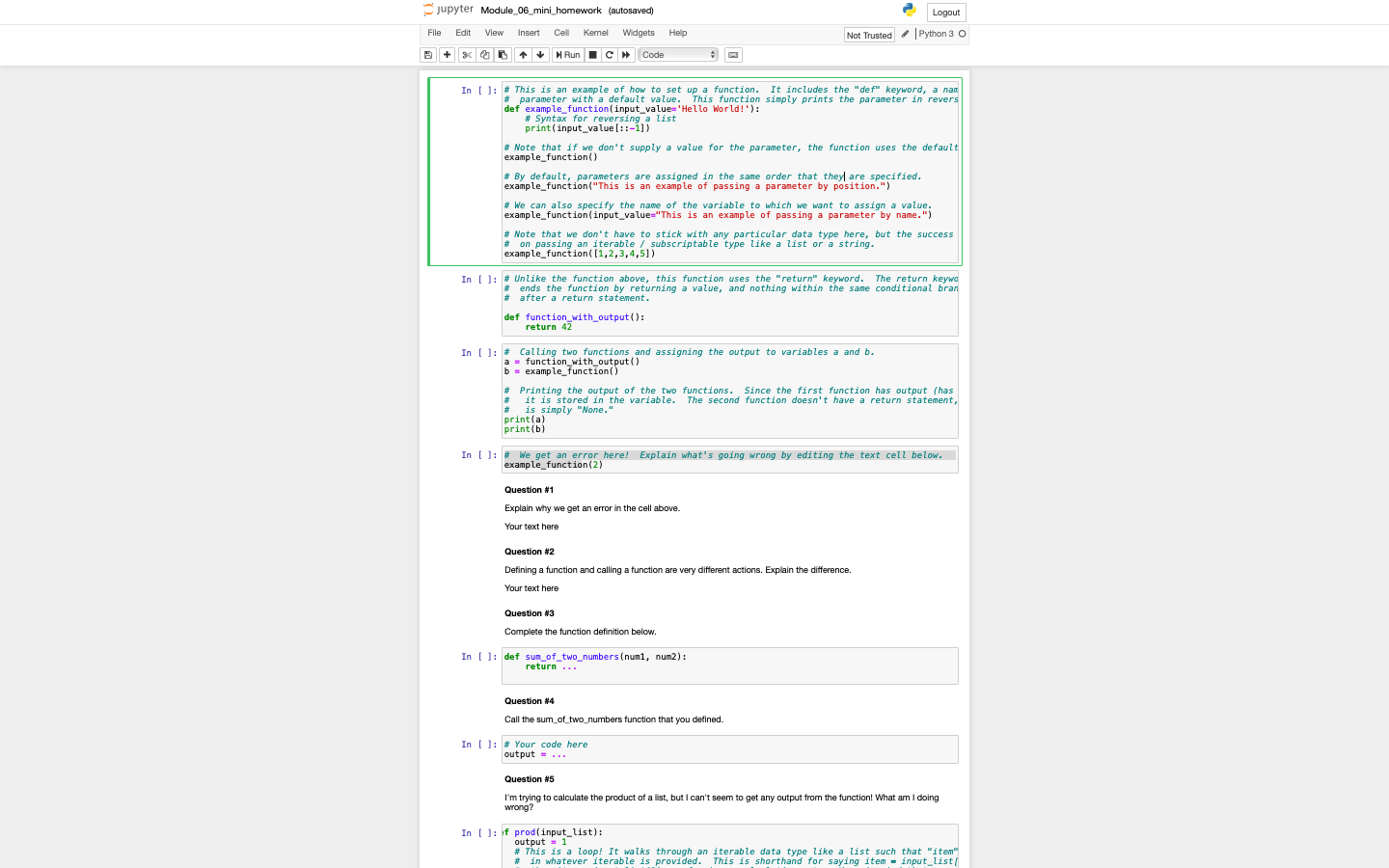Viewport: 1389px width, 868px height.
Task: Click the Not Trusted notebook indicator
Action: click(868, 35)
